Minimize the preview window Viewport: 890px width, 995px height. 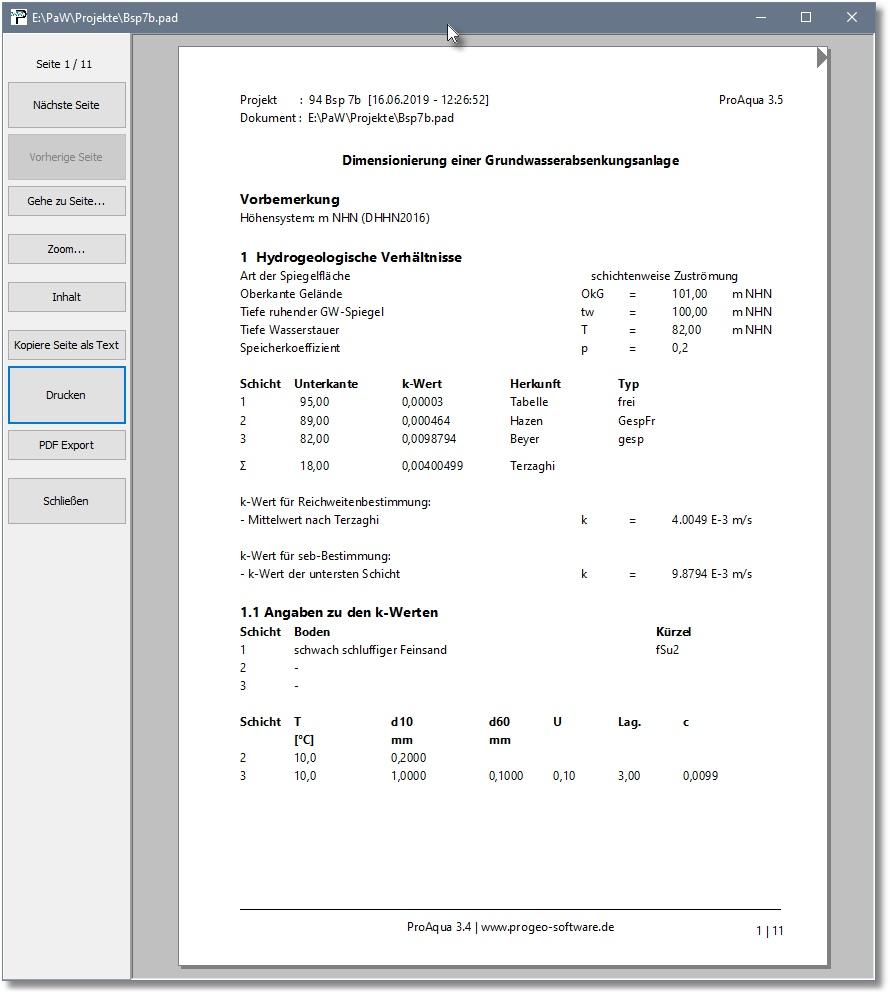(x=761, y=17)
